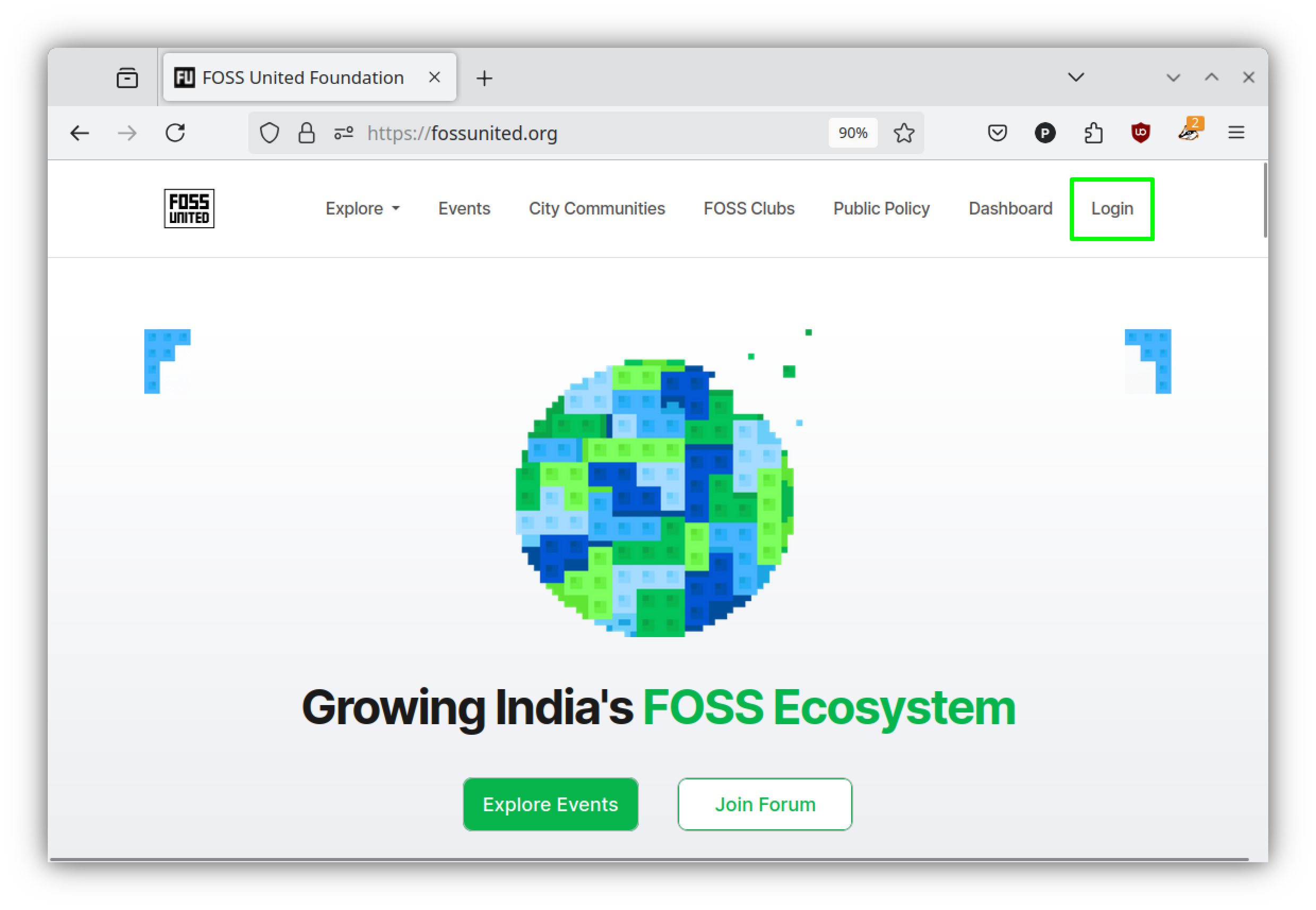Open the hamburger application menu
This screenshot has width=1316, height=910.
(x=1236, y=132)
